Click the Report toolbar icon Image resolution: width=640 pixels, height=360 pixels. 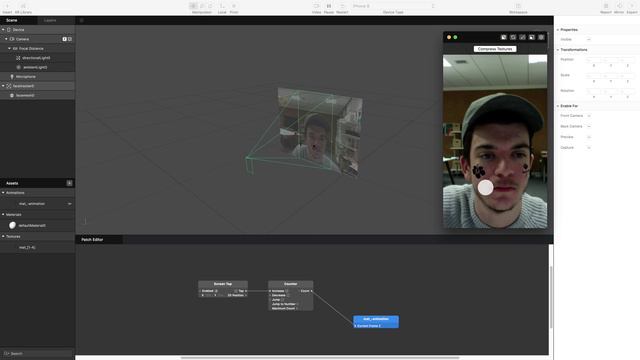tap(606, 6)
